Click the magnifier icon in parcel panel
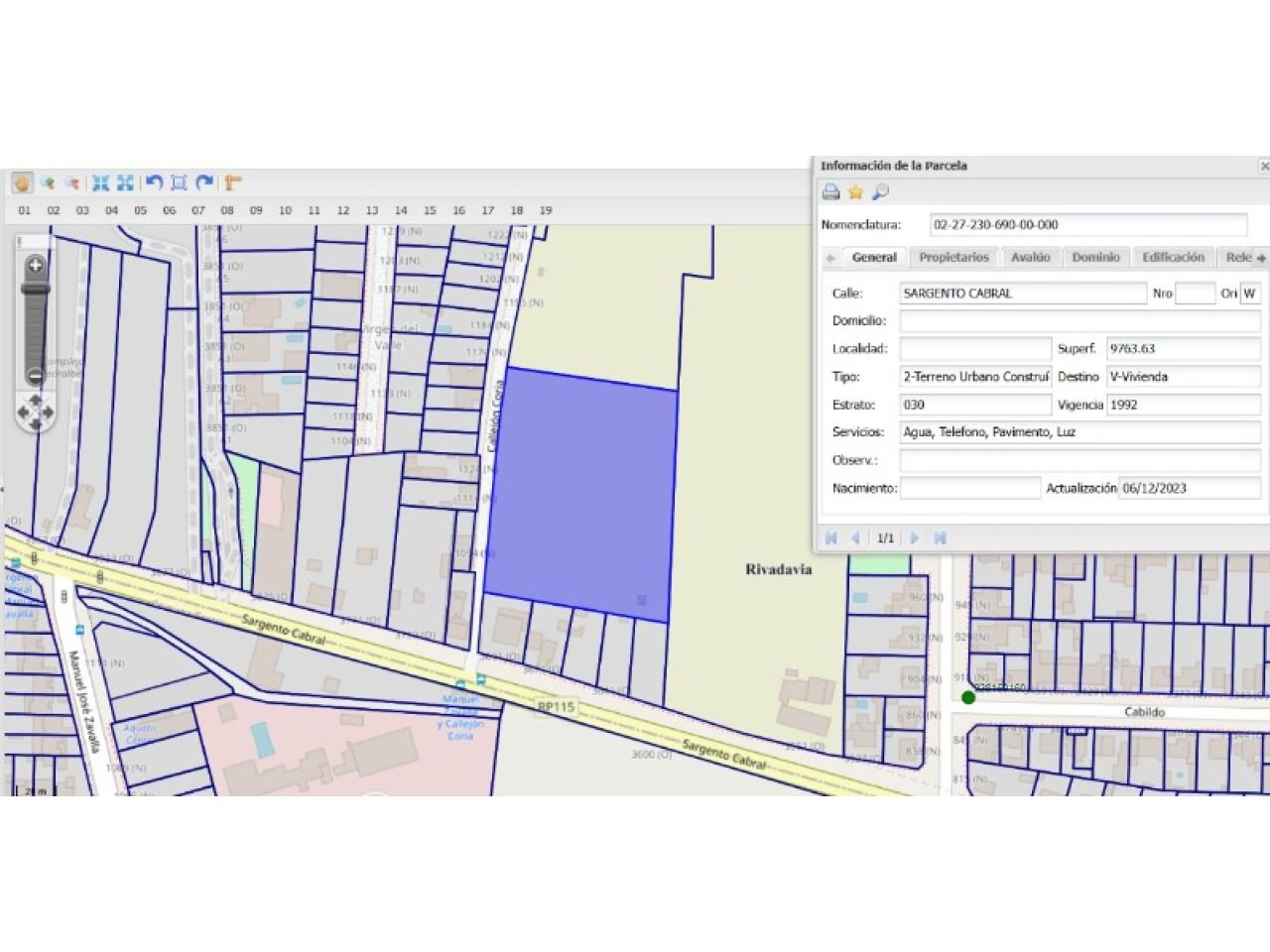Viewport: 1270px width, 952px height. pyautogui.click(x=880, y=192)
